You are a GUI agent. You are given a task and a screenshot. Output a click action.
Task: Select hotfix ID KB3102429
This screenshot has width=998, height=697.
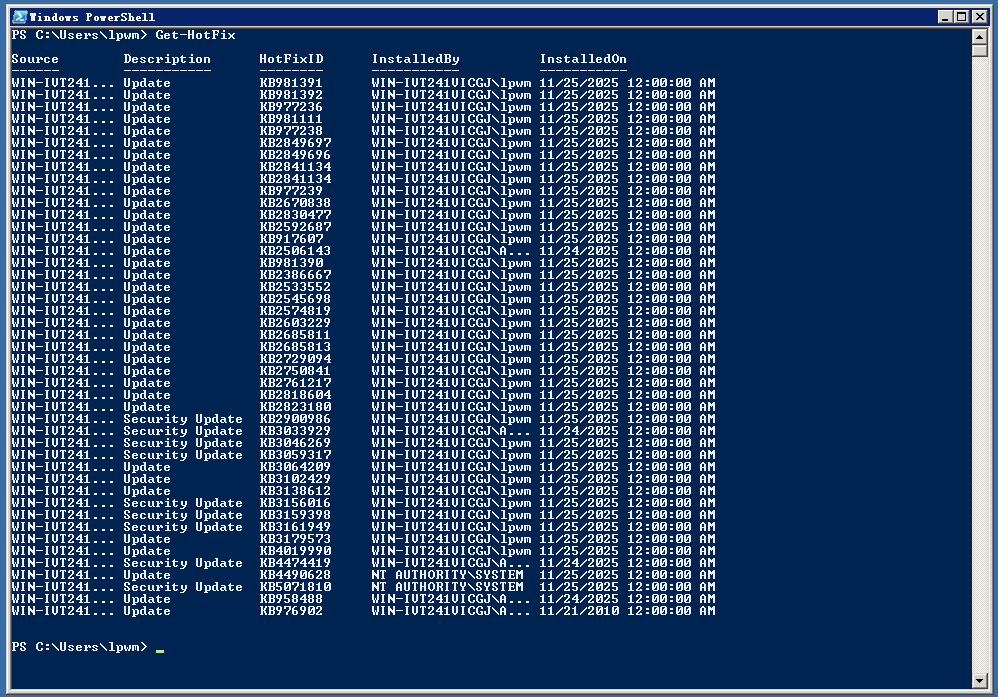(x=295, y=479)
